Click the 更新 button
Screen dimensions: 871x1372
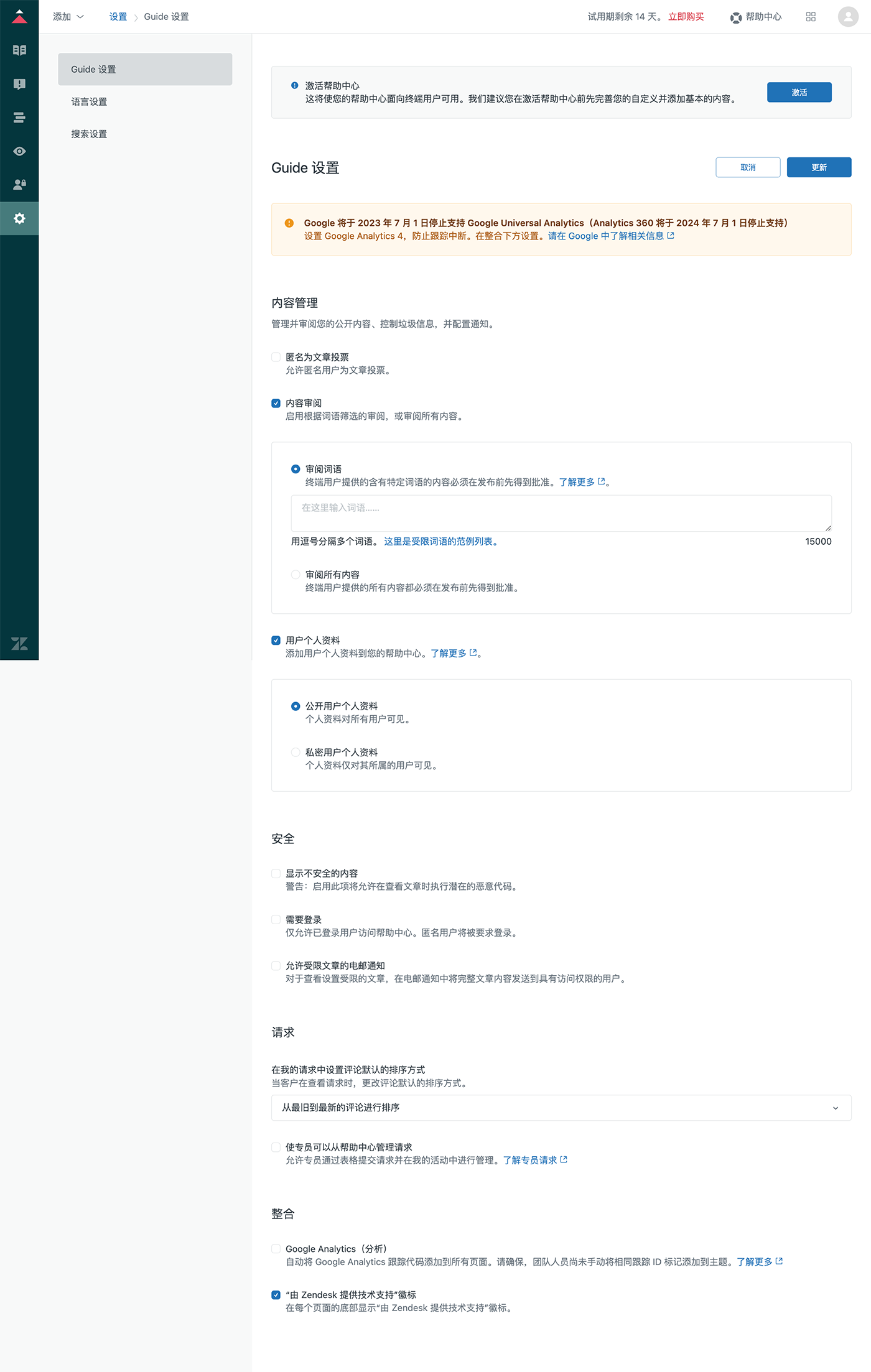pos(819,167)
